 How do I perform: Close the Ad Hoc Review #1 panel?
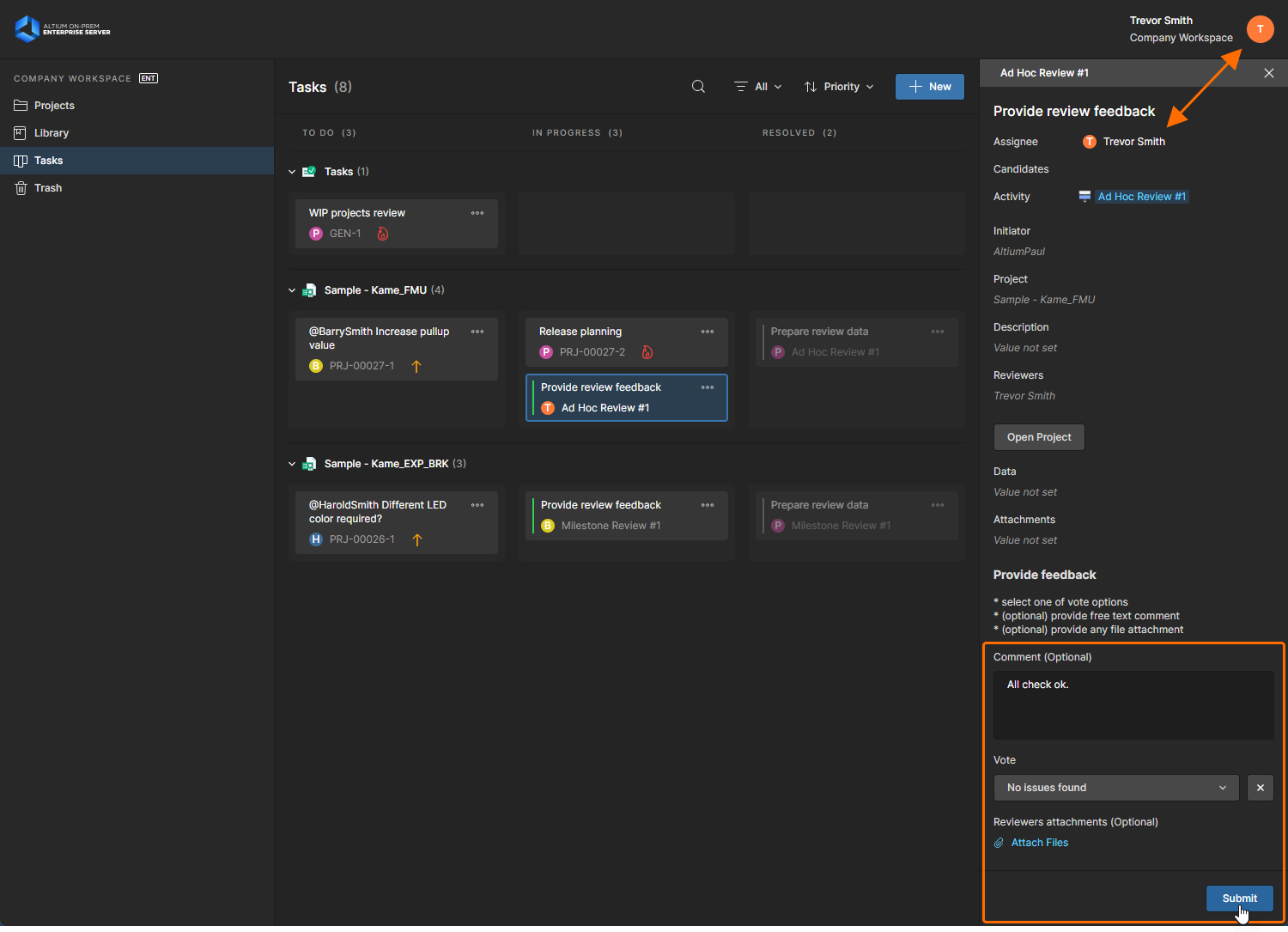[x=1268, y=73]
